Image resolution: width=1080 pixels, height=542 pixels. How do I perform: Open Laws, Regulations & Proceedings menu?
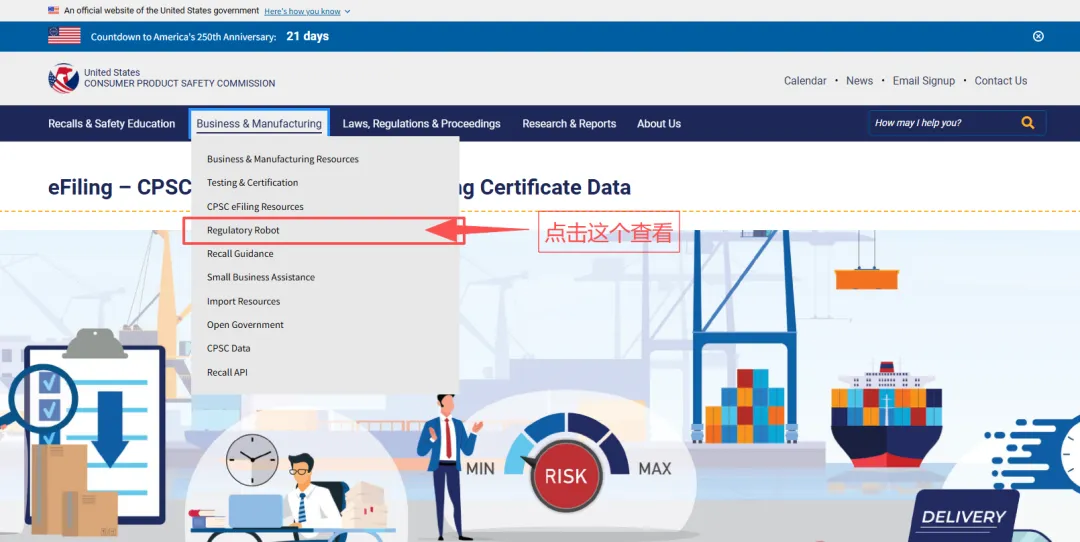[x=422, y=124]
